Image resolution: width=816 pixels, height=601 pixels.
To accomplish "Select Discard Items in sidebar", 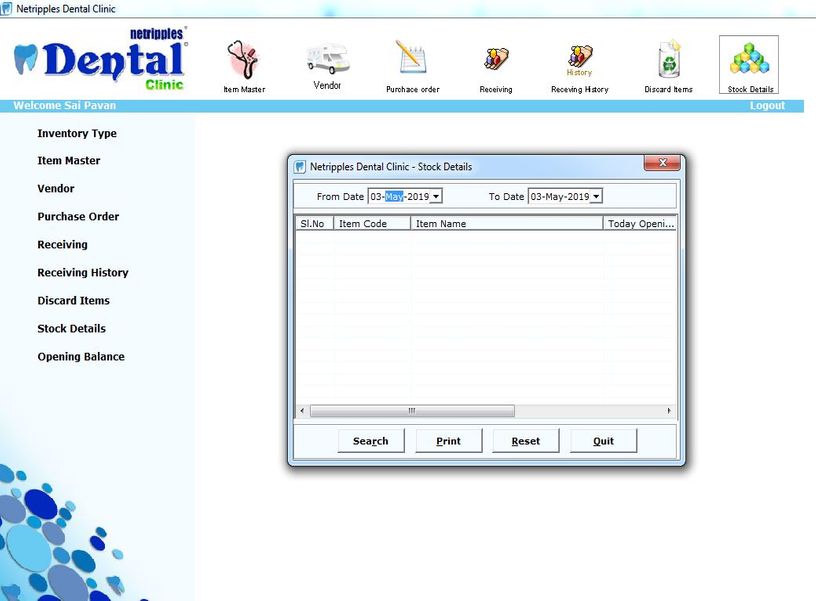I will (73, 301).
